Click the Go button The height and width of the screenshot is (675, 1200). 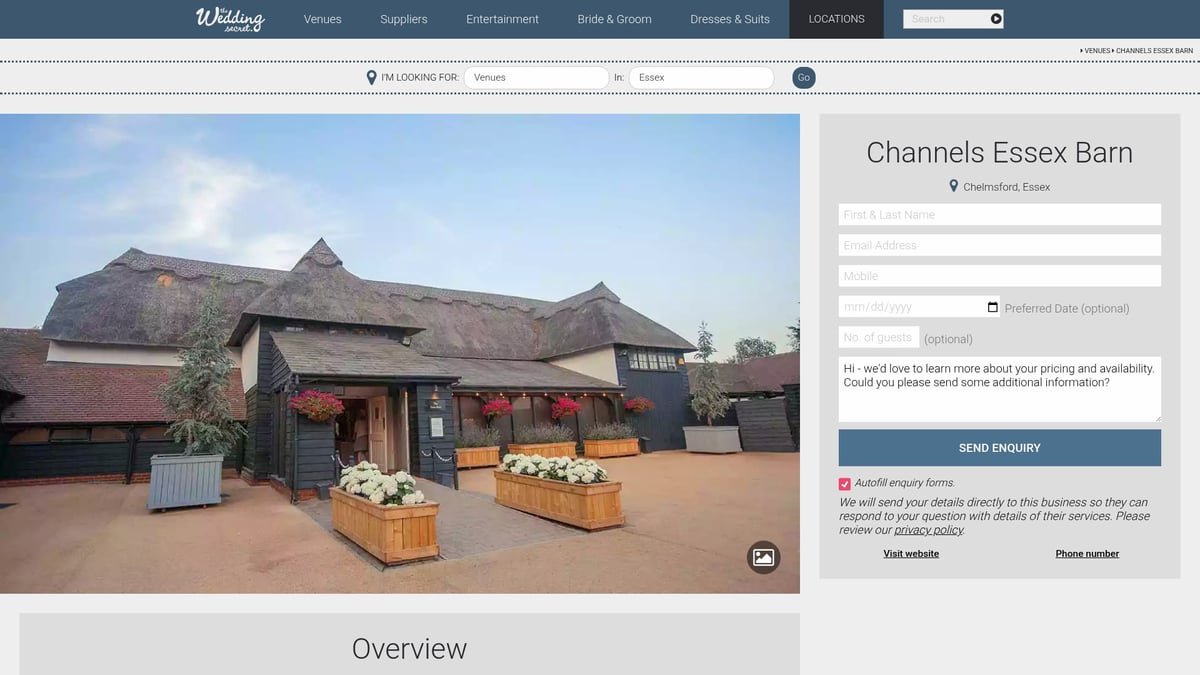(x=804, y=77)
